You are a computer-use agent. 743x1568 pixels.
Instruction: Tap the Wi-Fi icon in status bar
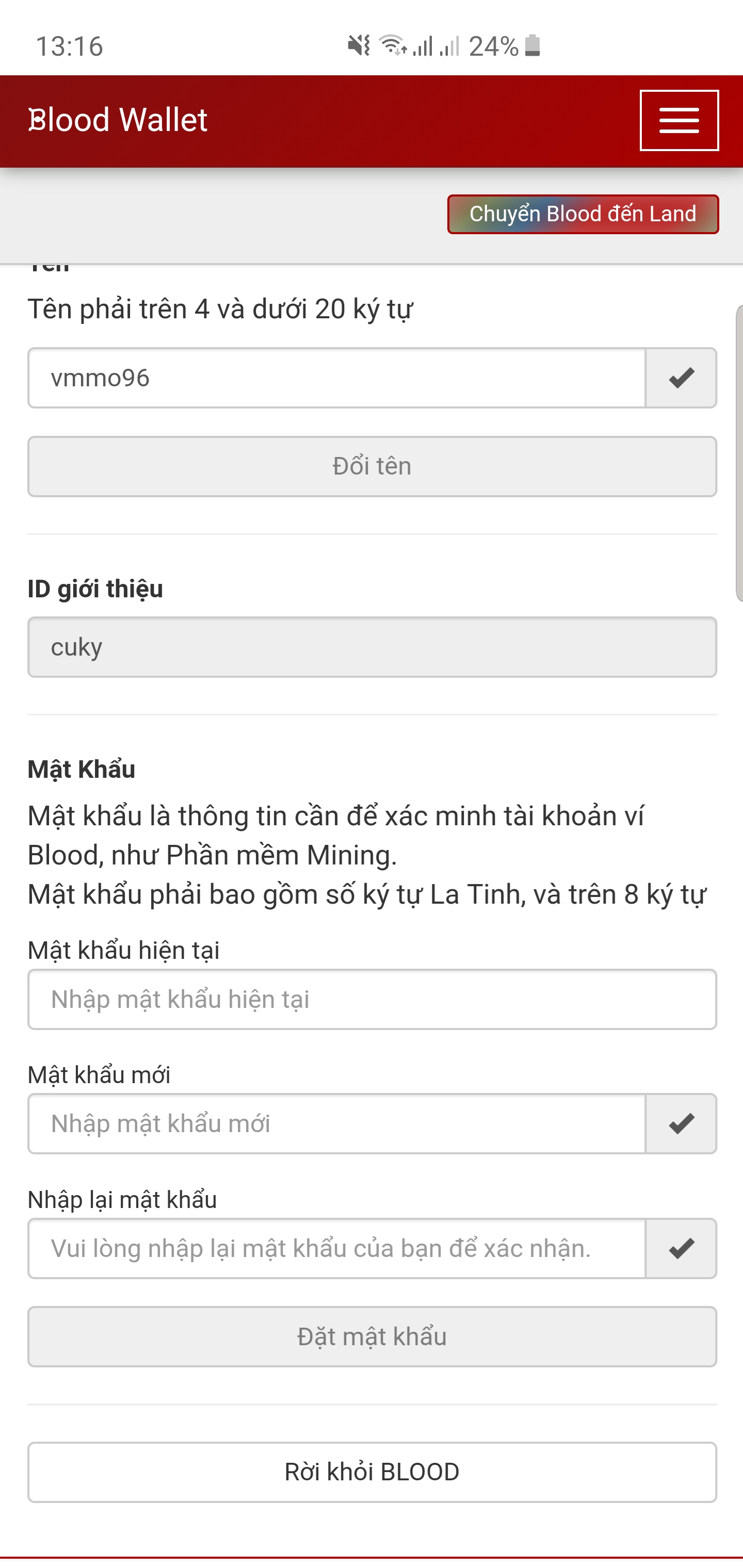coord(393,46)
